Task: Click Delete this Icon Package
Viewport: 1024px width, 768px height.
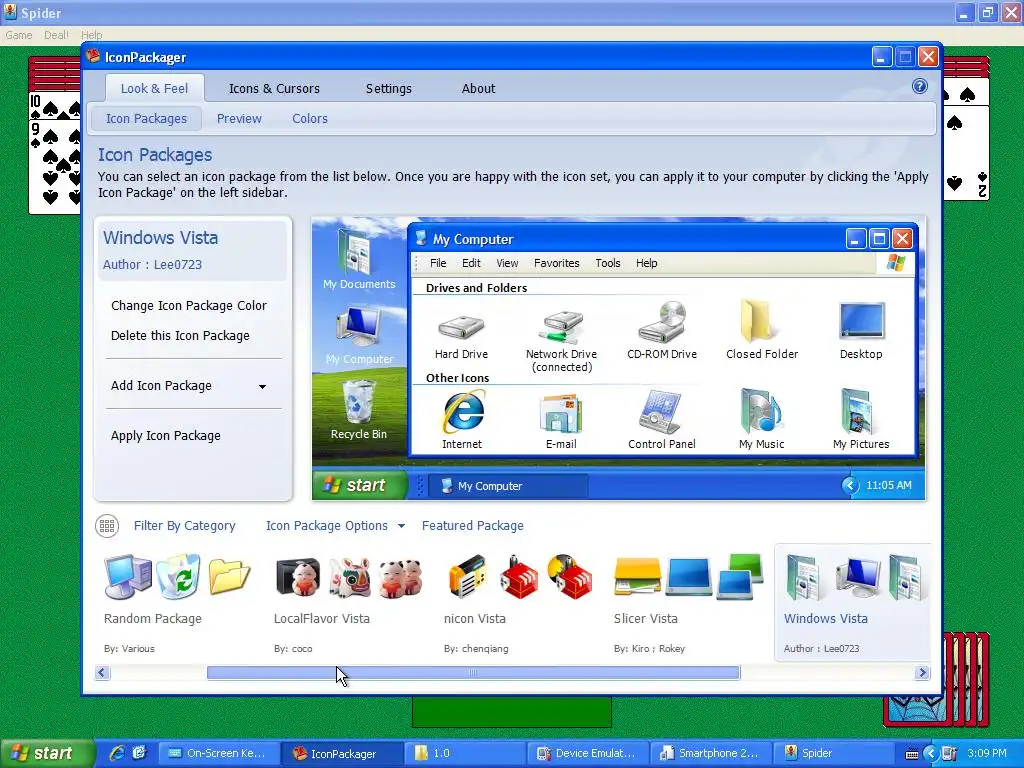Action: pos(180,336)
